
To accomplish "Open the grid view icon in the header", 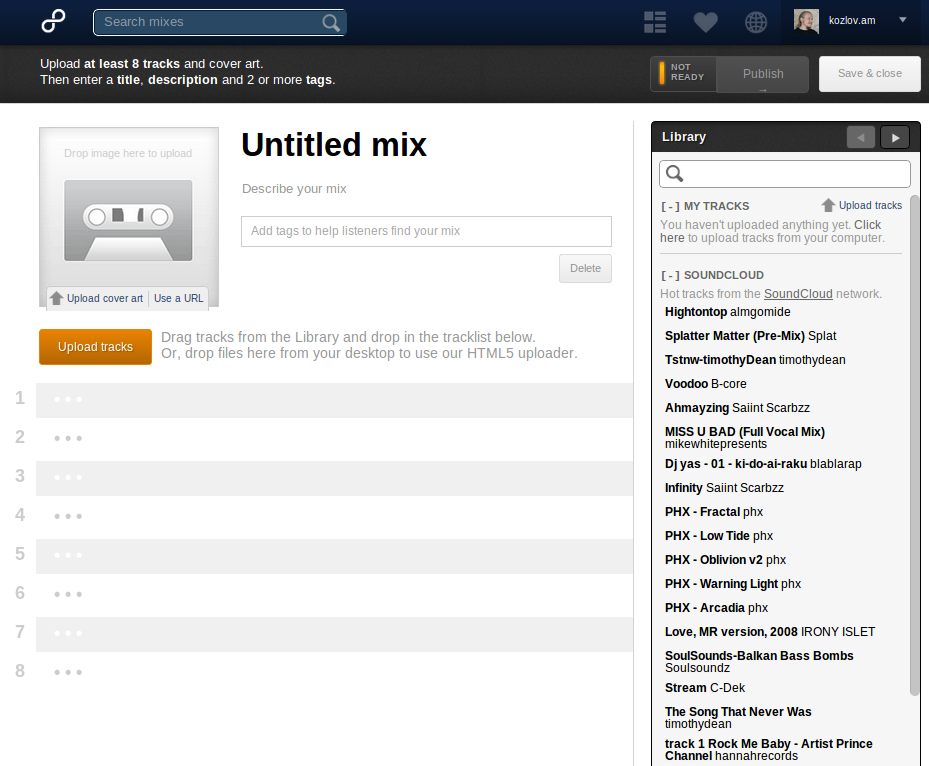I will (655, 22).
